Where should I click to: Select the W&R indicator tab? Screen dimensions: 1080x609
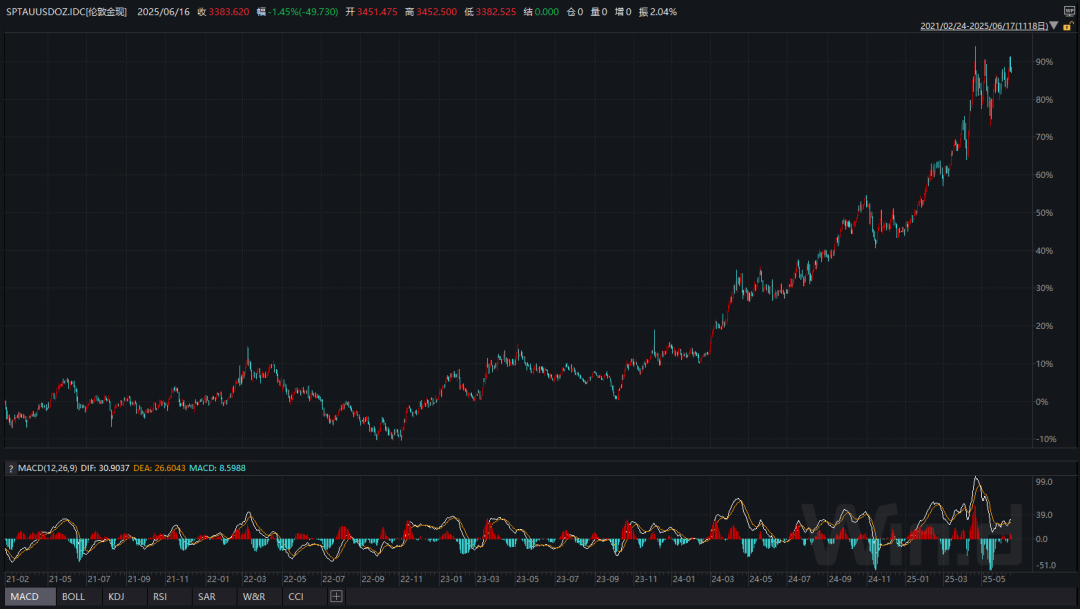(254, 597)
